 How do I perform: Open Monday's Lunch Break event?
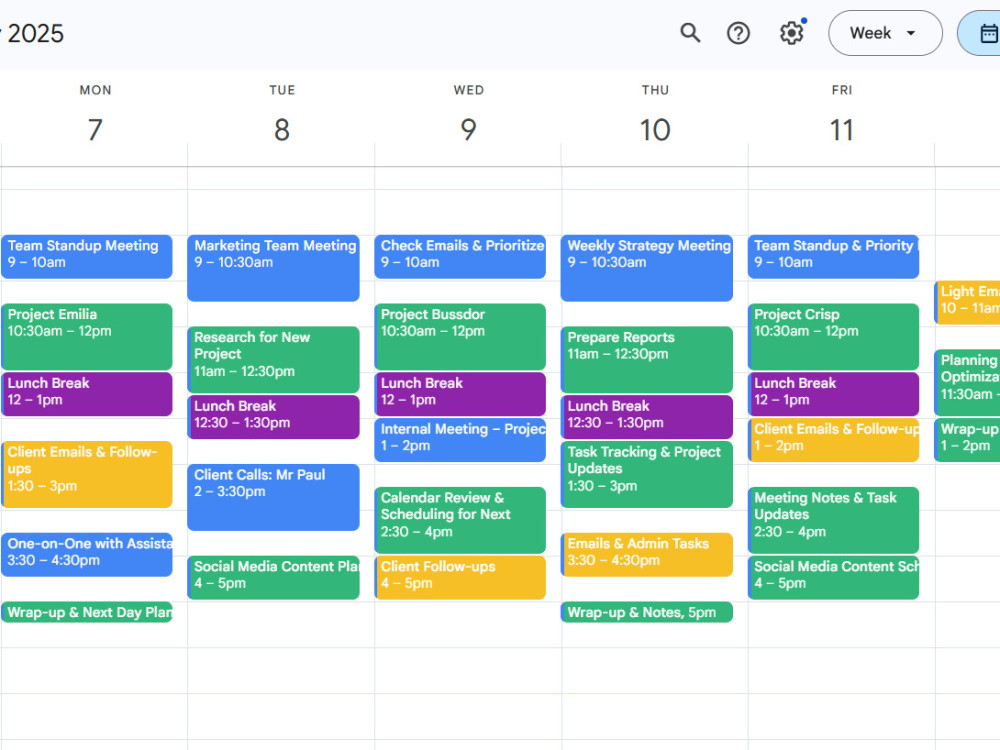pyautogui.click(x=87, y=394)
